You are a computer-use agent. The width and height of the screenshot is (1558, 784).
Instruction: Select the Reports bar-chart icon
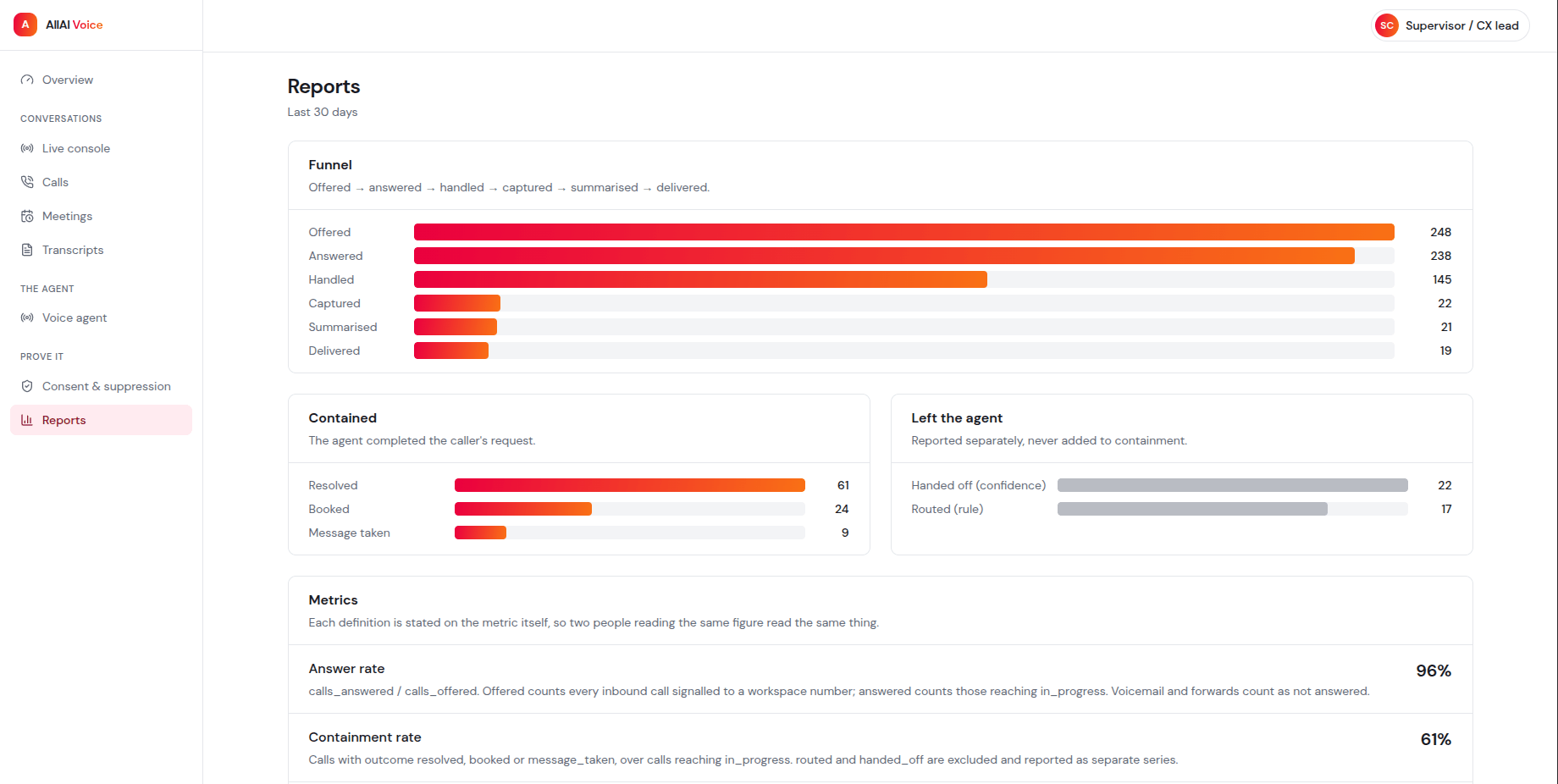click(x=27, y=420)
